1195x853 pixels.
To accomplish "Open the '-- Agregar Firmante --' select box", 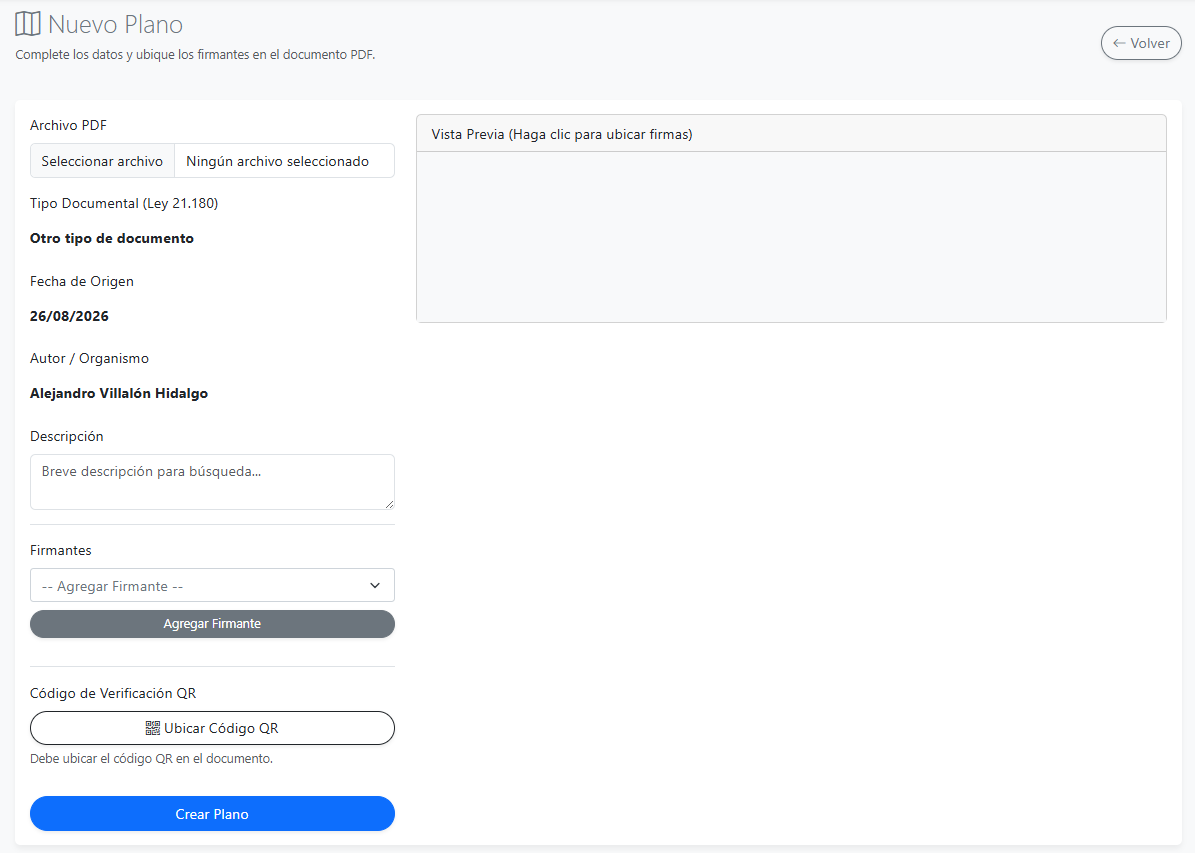I will [x=212, y=585].
